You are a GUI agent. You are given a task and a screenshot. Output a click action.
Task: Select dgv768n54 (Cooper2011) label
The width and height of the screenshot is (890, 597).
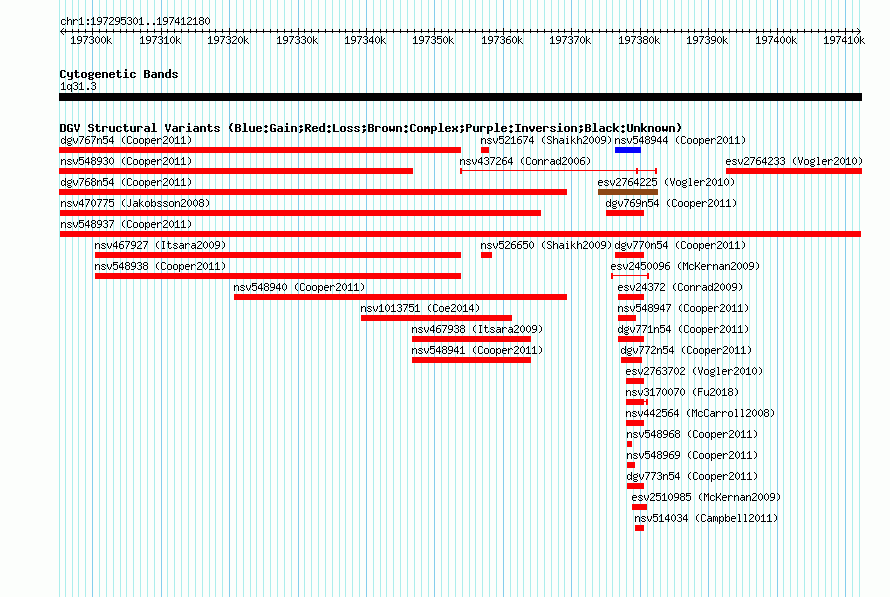pos(126,182)
